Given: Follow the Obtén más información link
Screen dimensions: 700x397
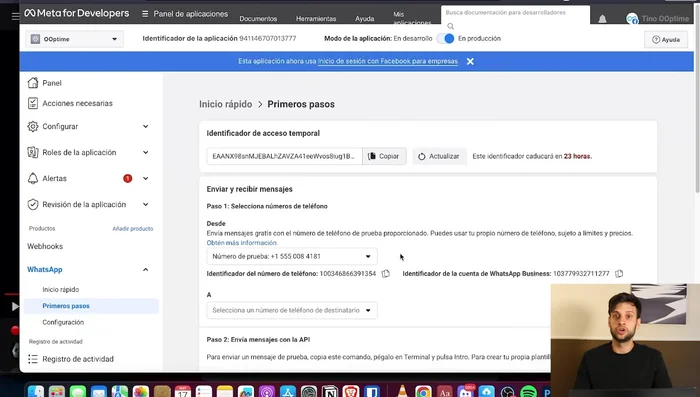Looking at the screenshot, I should 242,243.
